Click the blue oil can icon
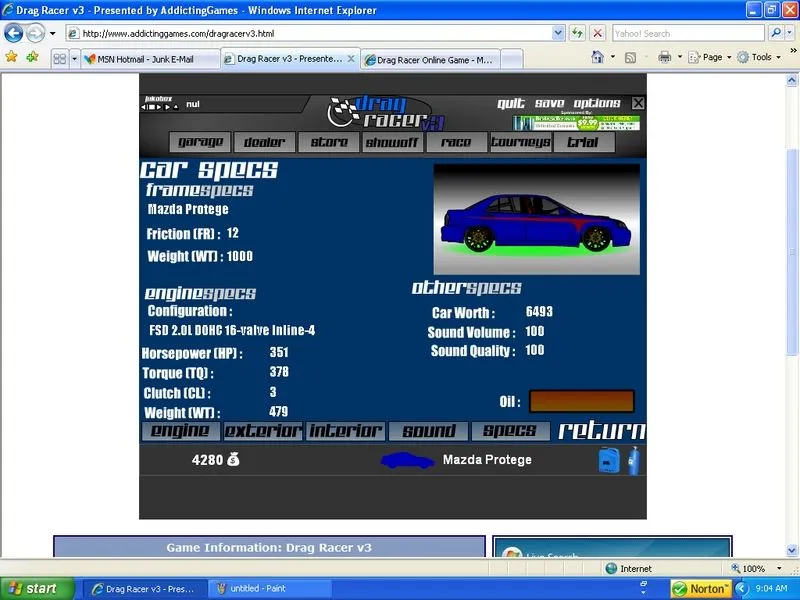 point(608,460)
